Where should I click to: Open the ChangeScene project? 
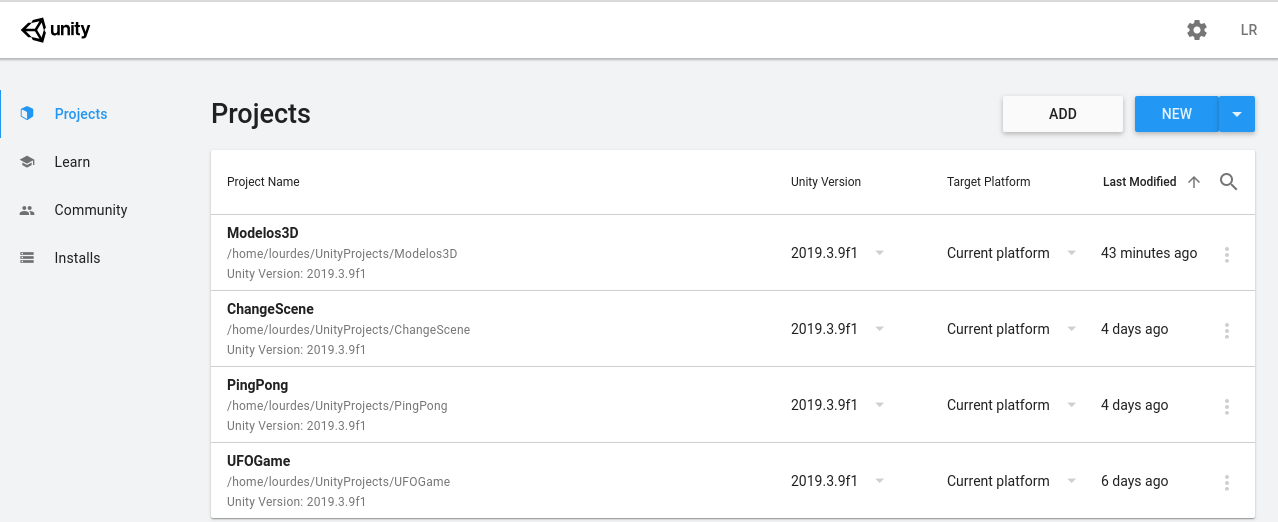[x=270, y=310]
